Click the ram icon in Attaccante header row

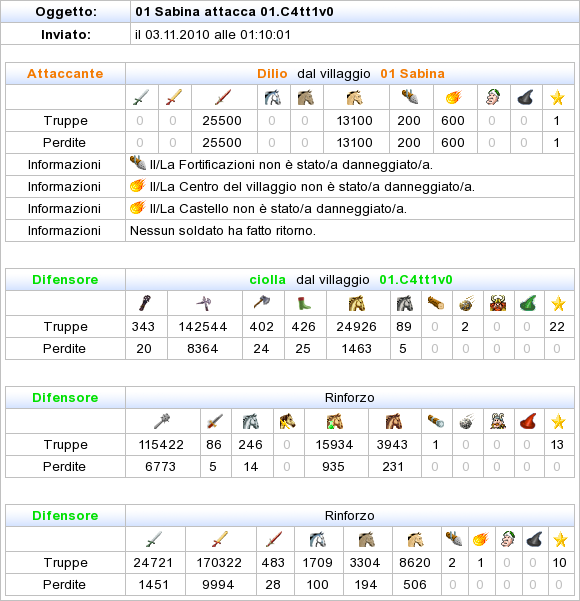[x=411, y=97]
